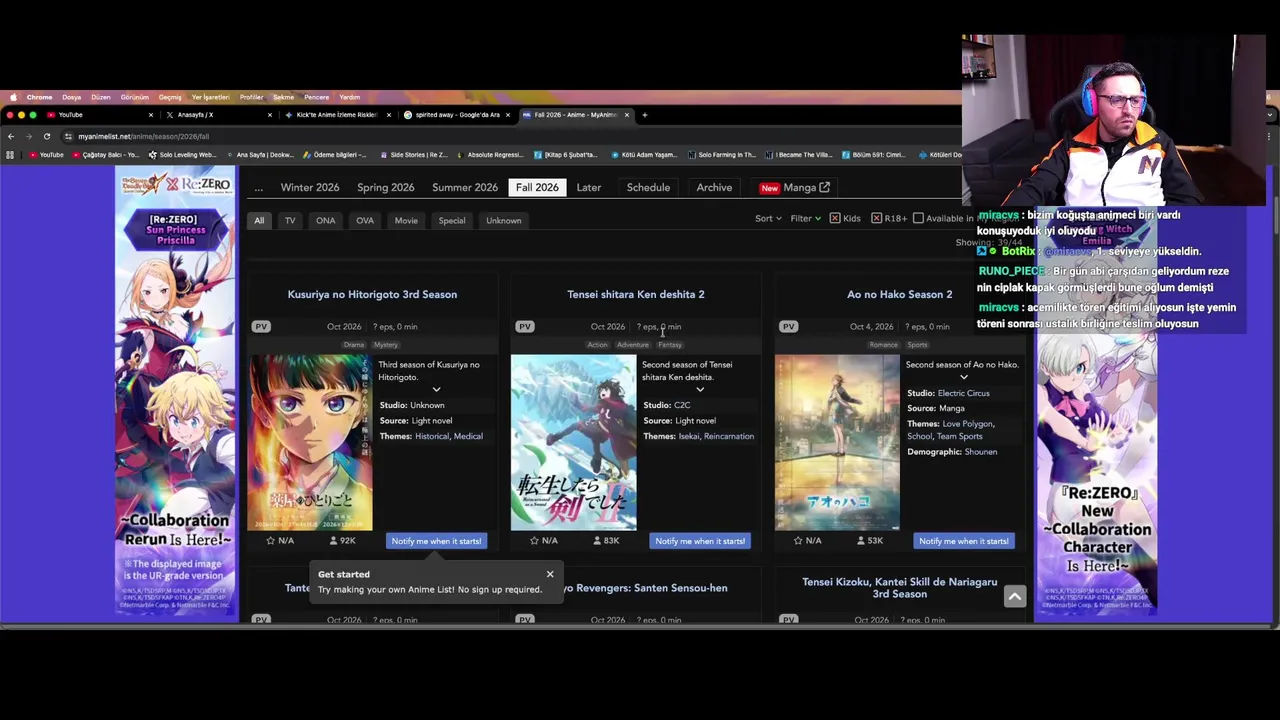
Task: Open the external Manga link icon
Action: click(x=824, y=187)
